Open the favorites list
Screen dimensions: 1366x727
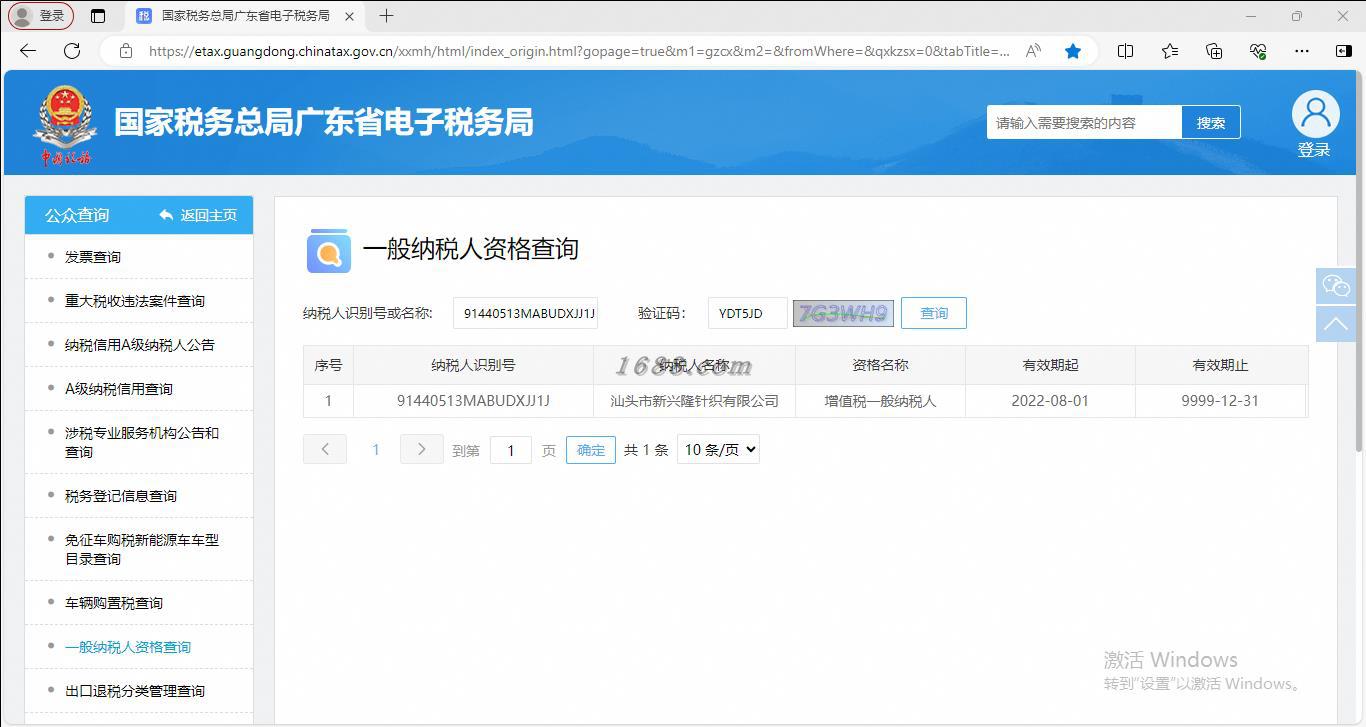pos(1170,51)
